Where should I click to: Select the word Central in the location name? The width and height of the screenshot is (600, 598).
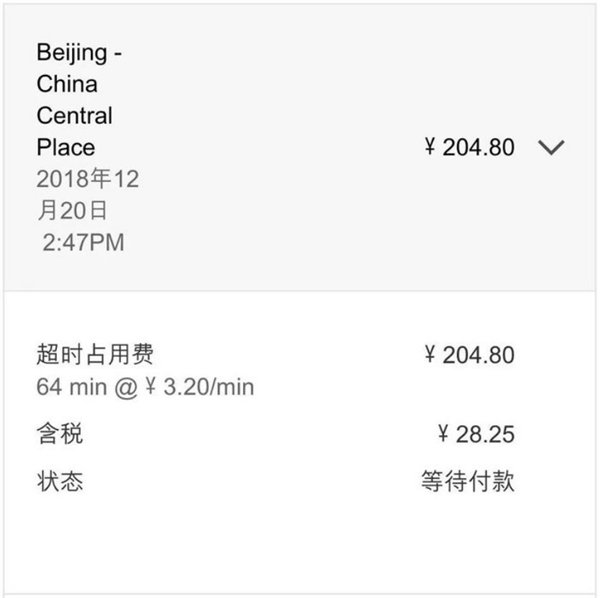[x=75, y=116]
